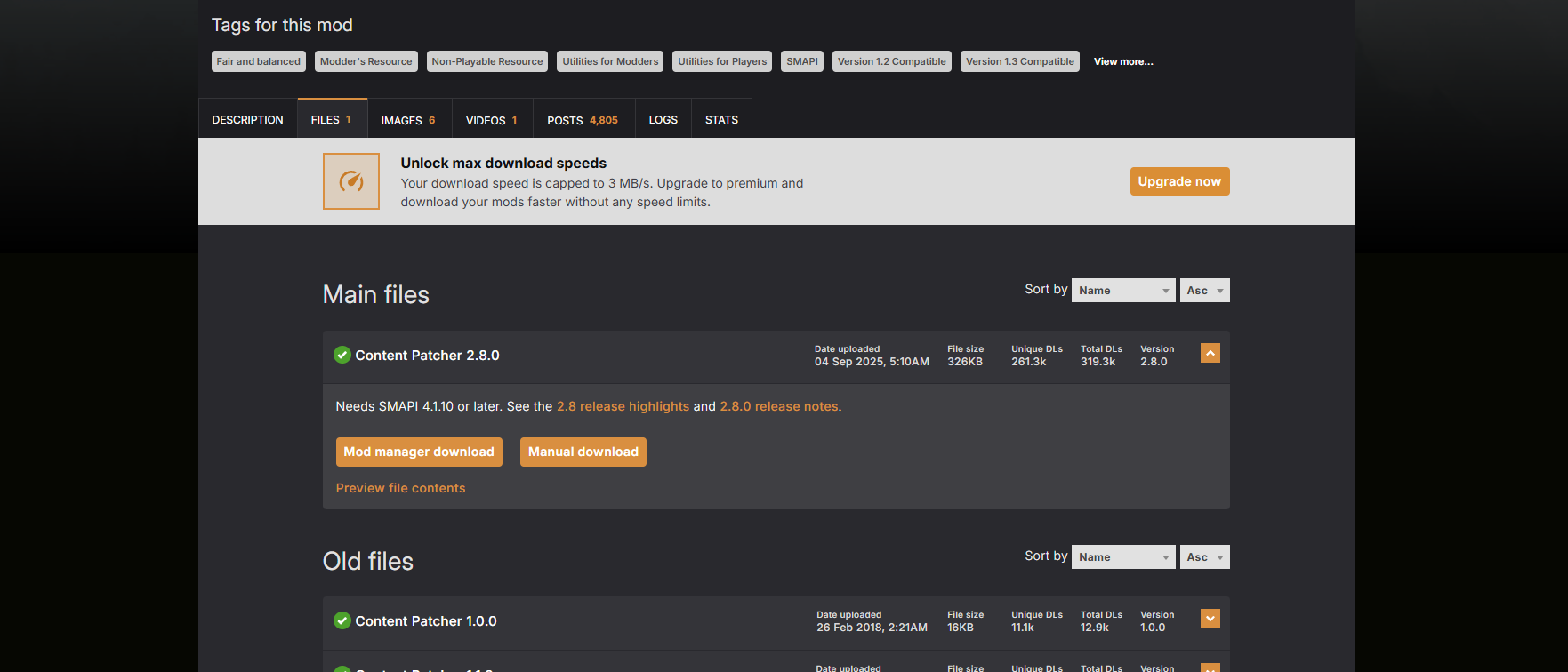Open Main files Asc order dropdown
The image size is (1568, 672).
tap(1204, 291)
